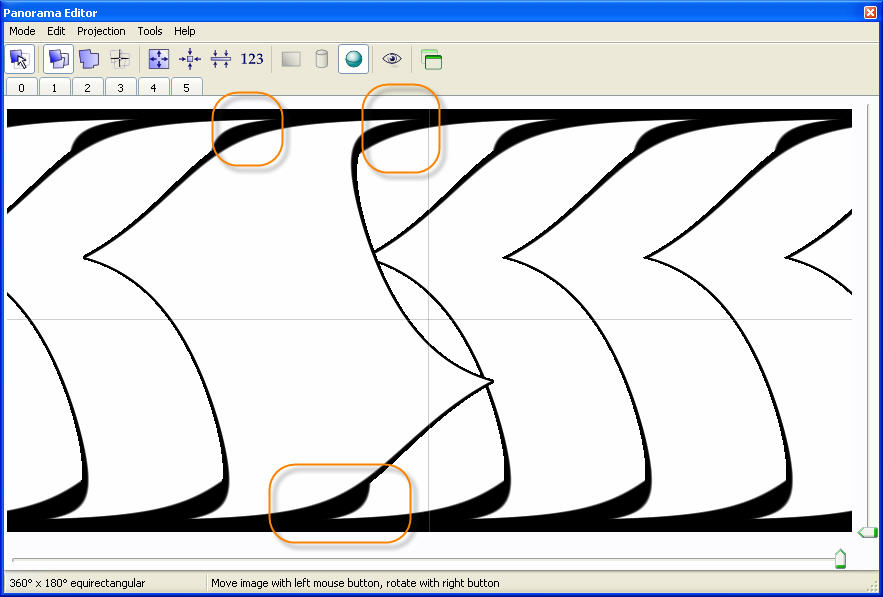Click the Center panorama icon
Screen dimensions: 883x597
click(190, 59)
